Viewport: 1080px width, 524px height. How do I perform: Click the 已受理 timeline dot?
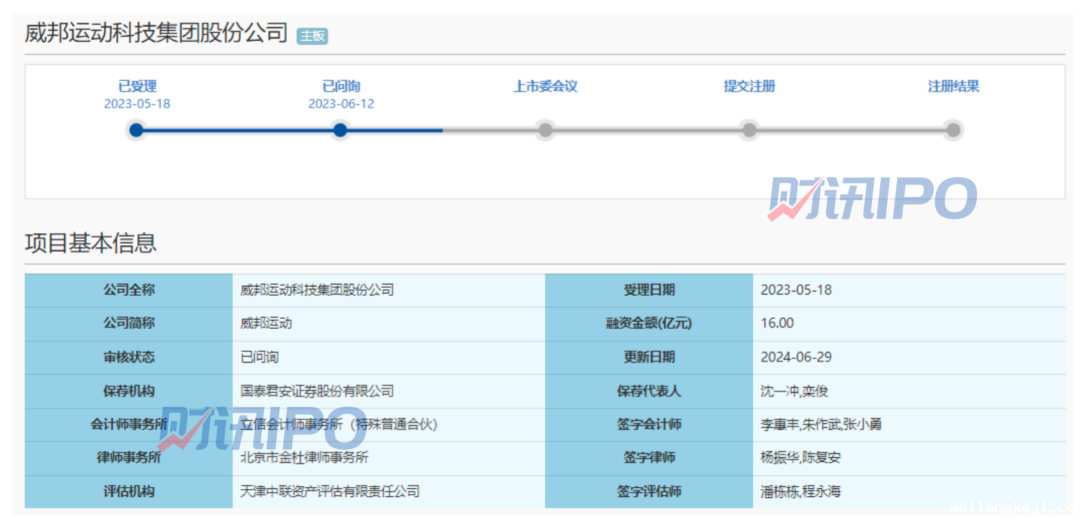(x=136, y=130)
